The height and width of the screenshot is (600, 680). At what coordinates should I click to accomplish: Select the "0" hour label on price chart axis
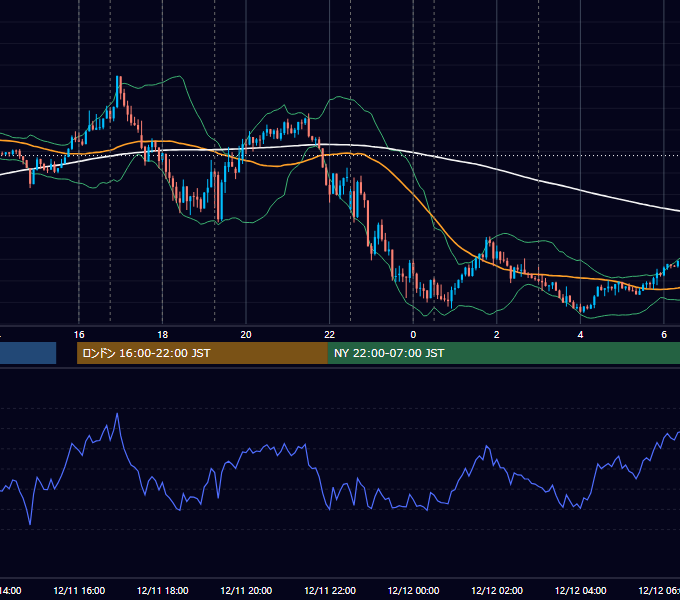click(413, 335)
